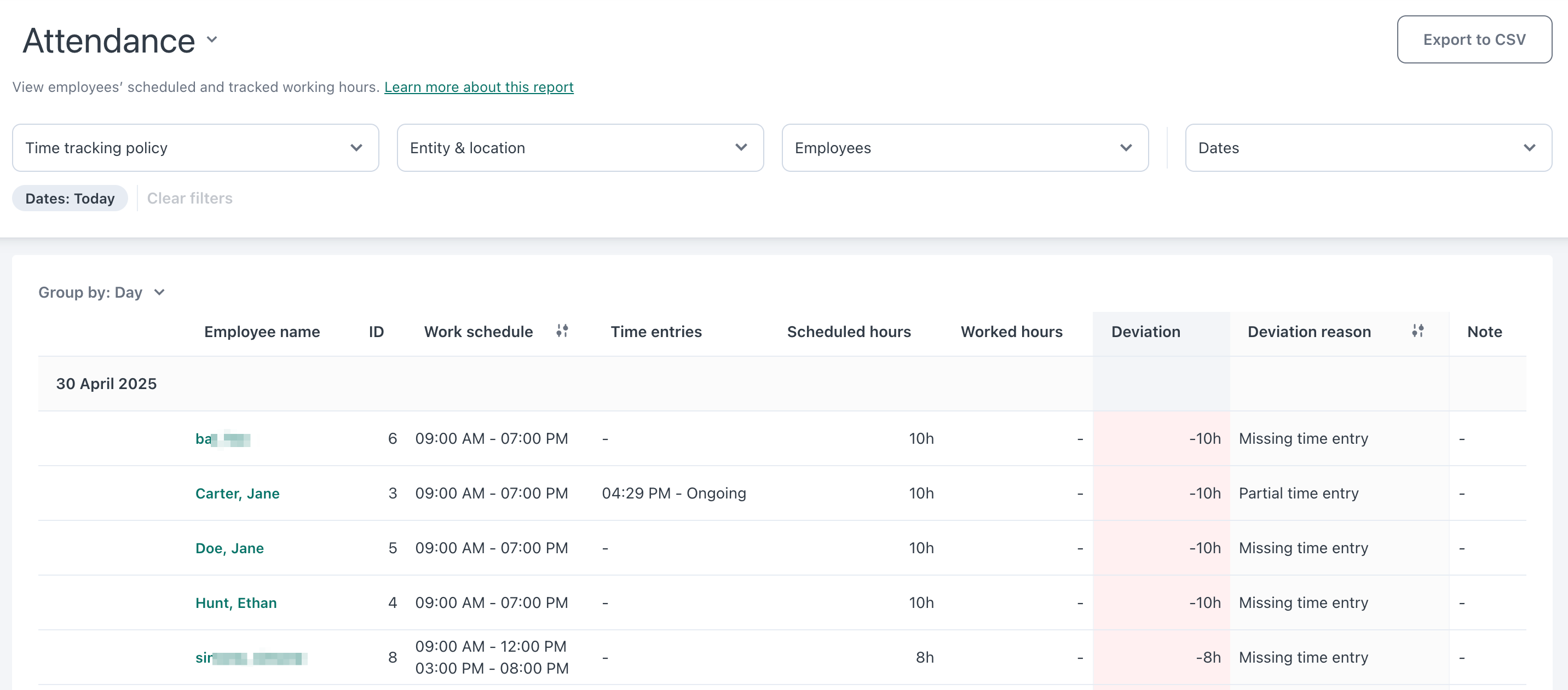This screenshot has height=690, width=1568.
Task: Open Hunt, Ethan employee profile
Action: pos(236,603)
